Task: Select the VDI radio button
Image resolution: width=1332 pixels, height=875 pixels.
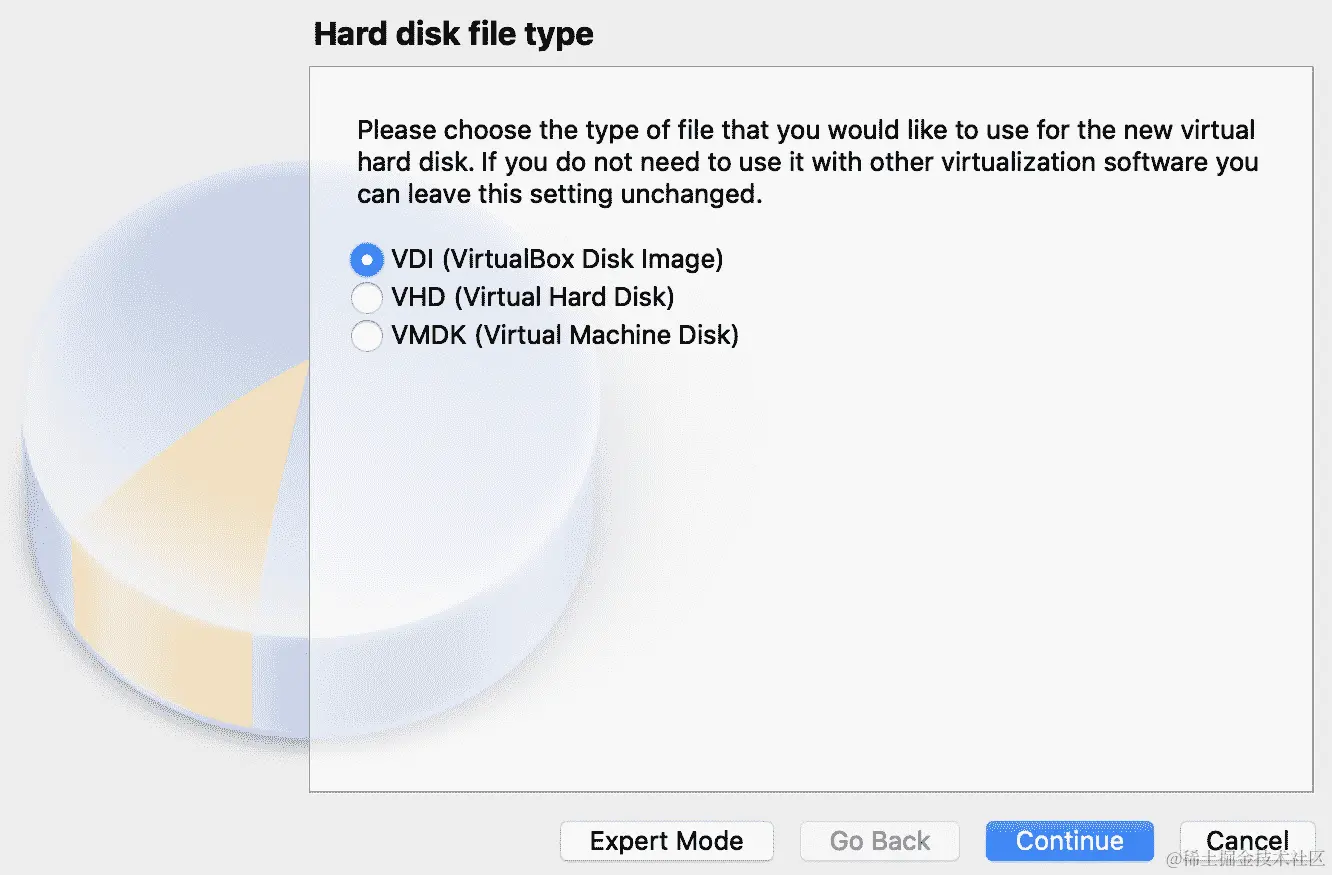Action: (367, 260)
